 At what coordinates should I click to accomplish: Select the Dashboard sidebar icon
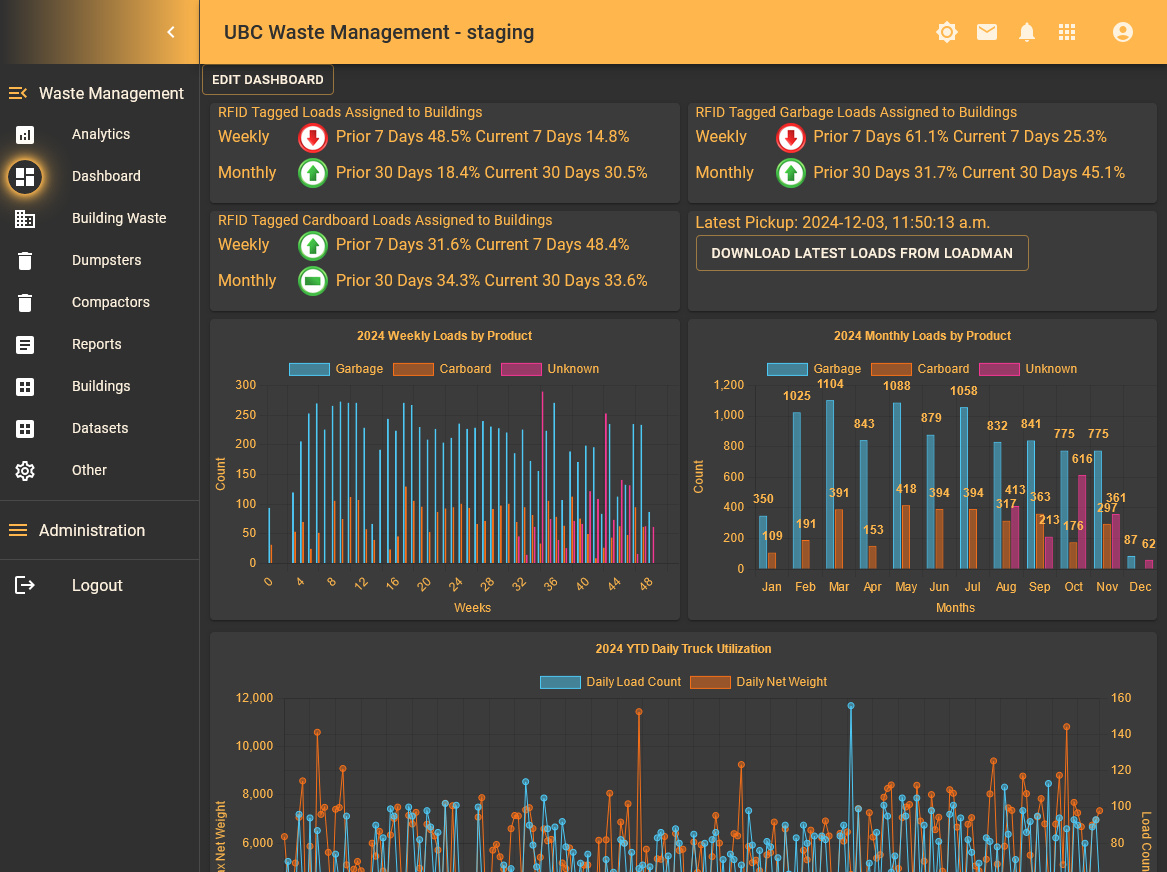[25, 176]
